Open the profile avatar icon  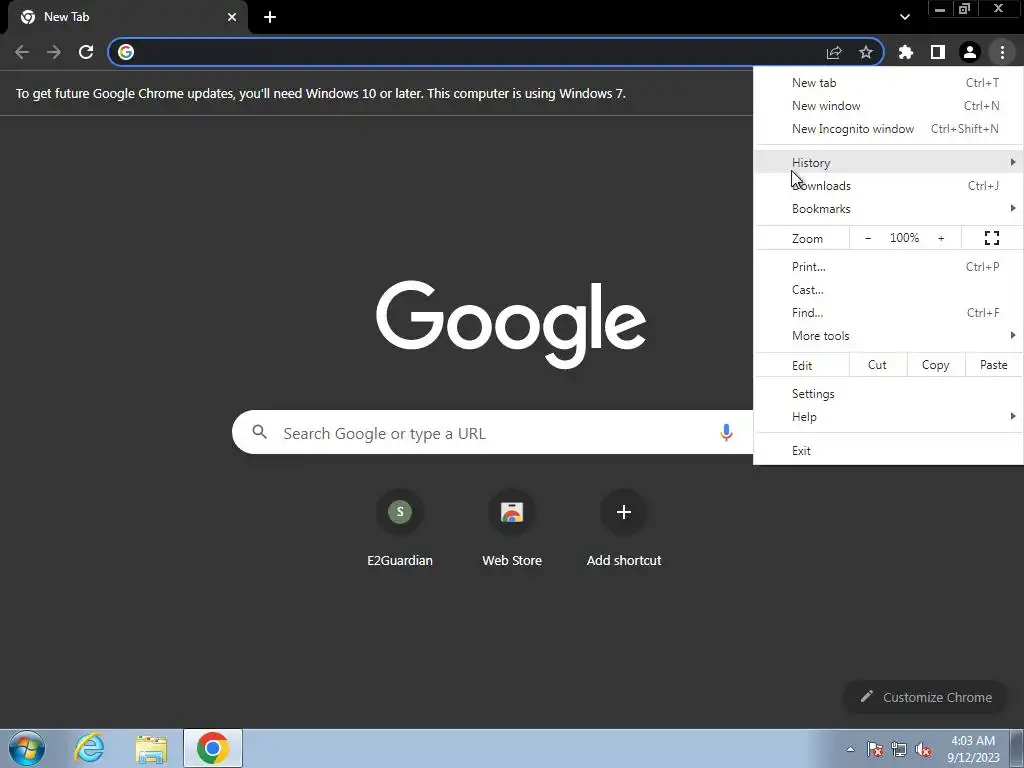(970, 52)
